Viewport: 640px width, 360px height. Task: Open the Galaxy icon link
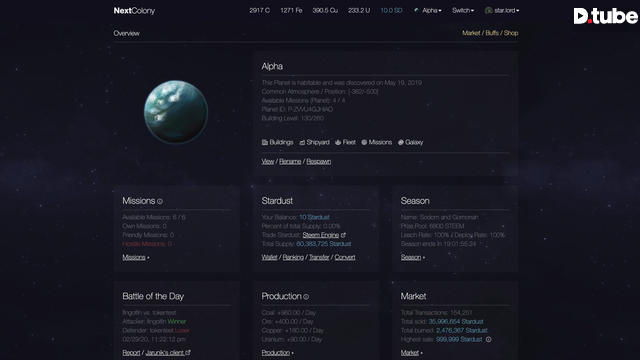coord(411,142)
